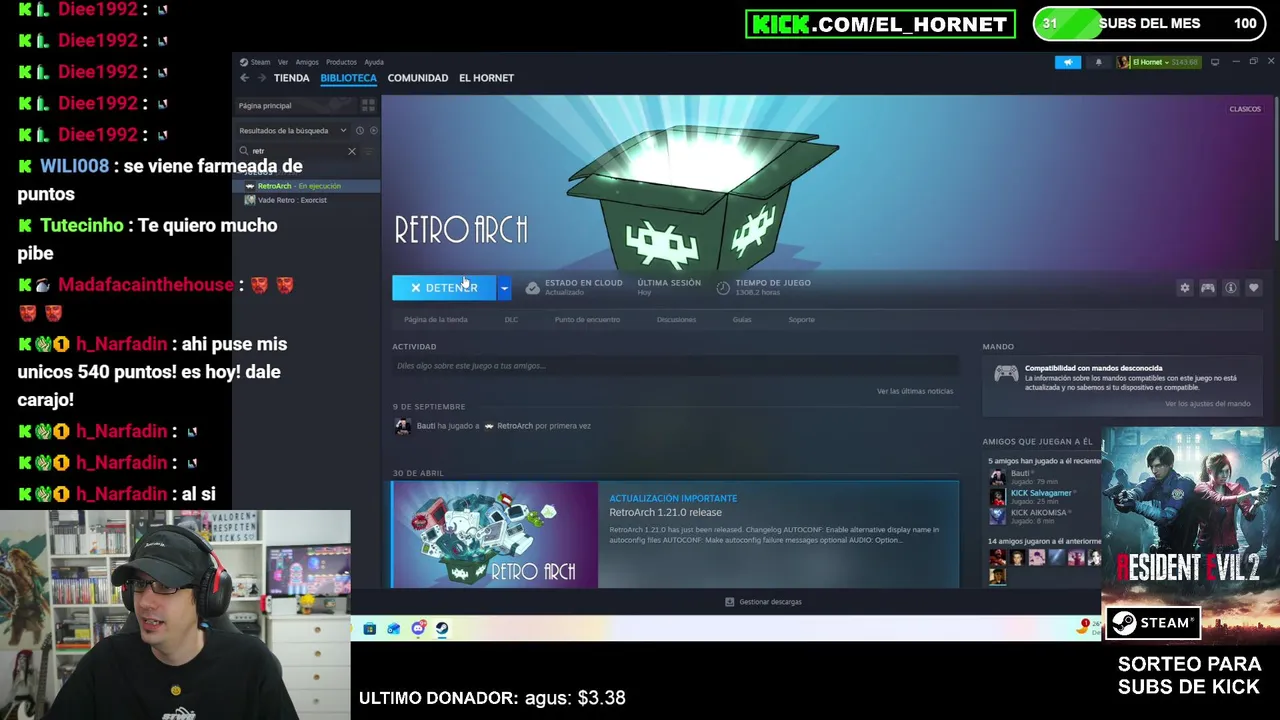Click the library search field
The width and height of the screenshot is (1280, 720).
pos(295,151)
